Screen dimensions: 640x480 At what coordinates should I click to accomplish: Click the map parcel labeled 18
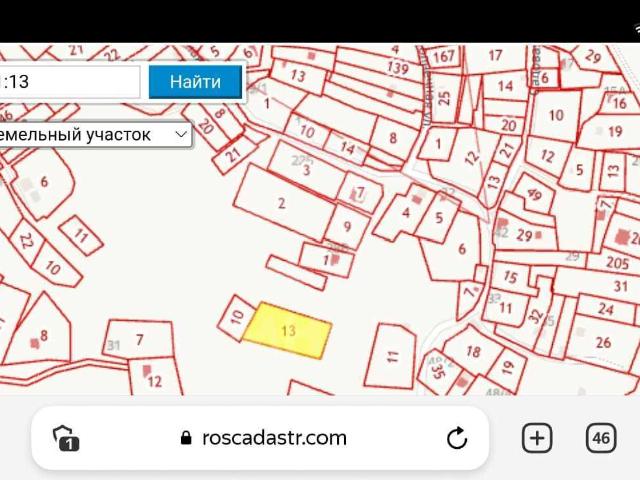(472, 352)
